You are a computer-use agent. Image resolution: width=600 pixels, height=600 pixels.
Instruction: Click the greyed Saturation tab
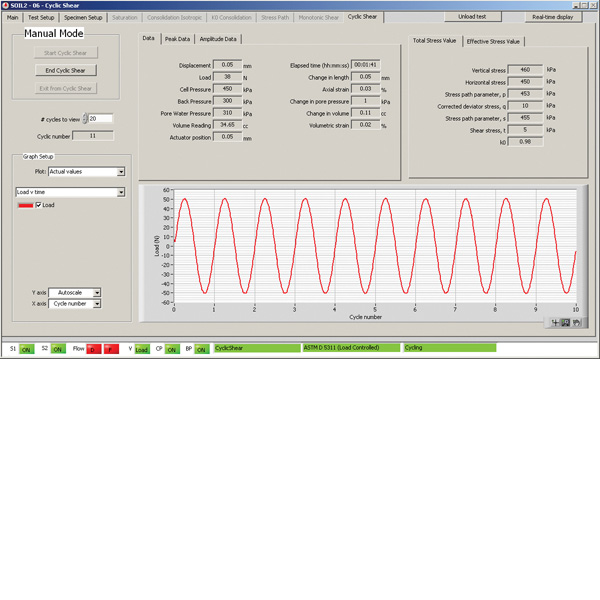pos(125,18)
